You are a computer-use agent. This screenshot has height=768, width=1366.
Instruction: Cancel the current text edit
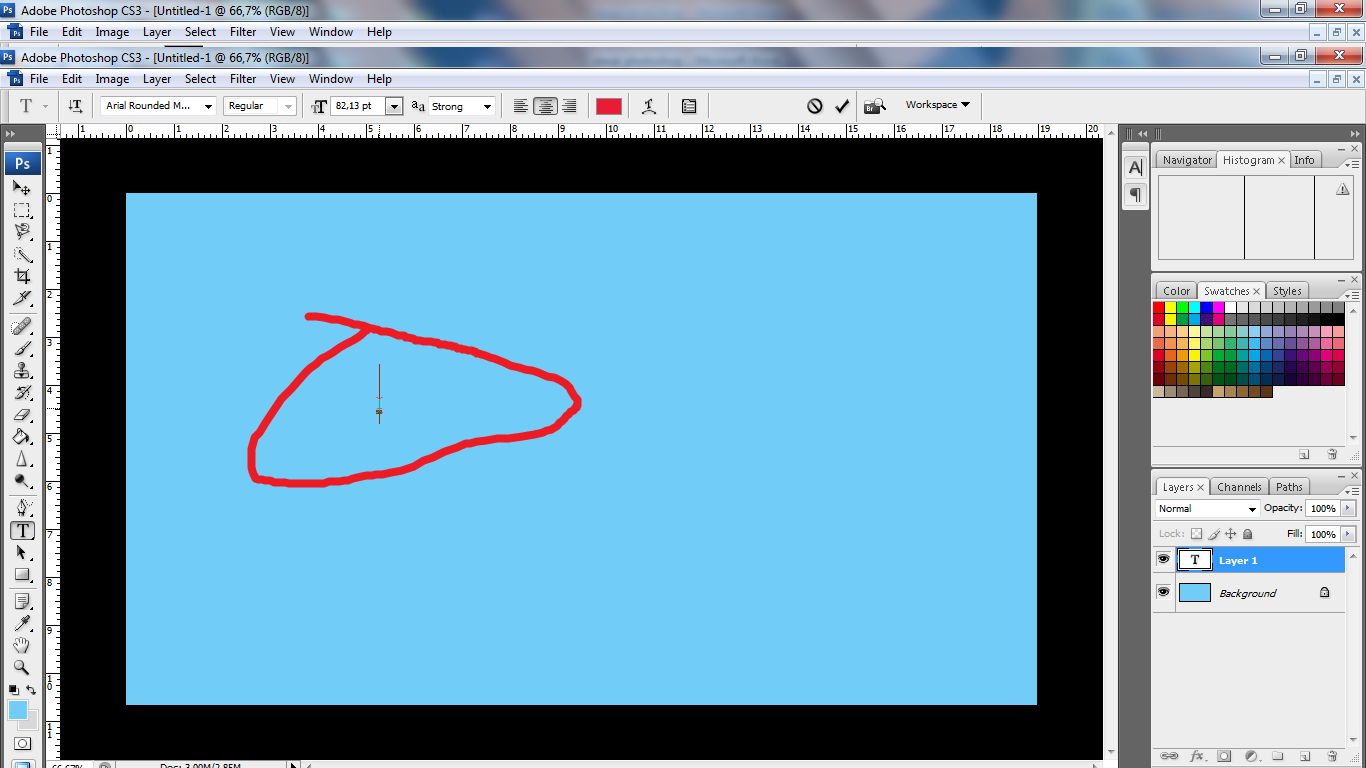(814, 106)
